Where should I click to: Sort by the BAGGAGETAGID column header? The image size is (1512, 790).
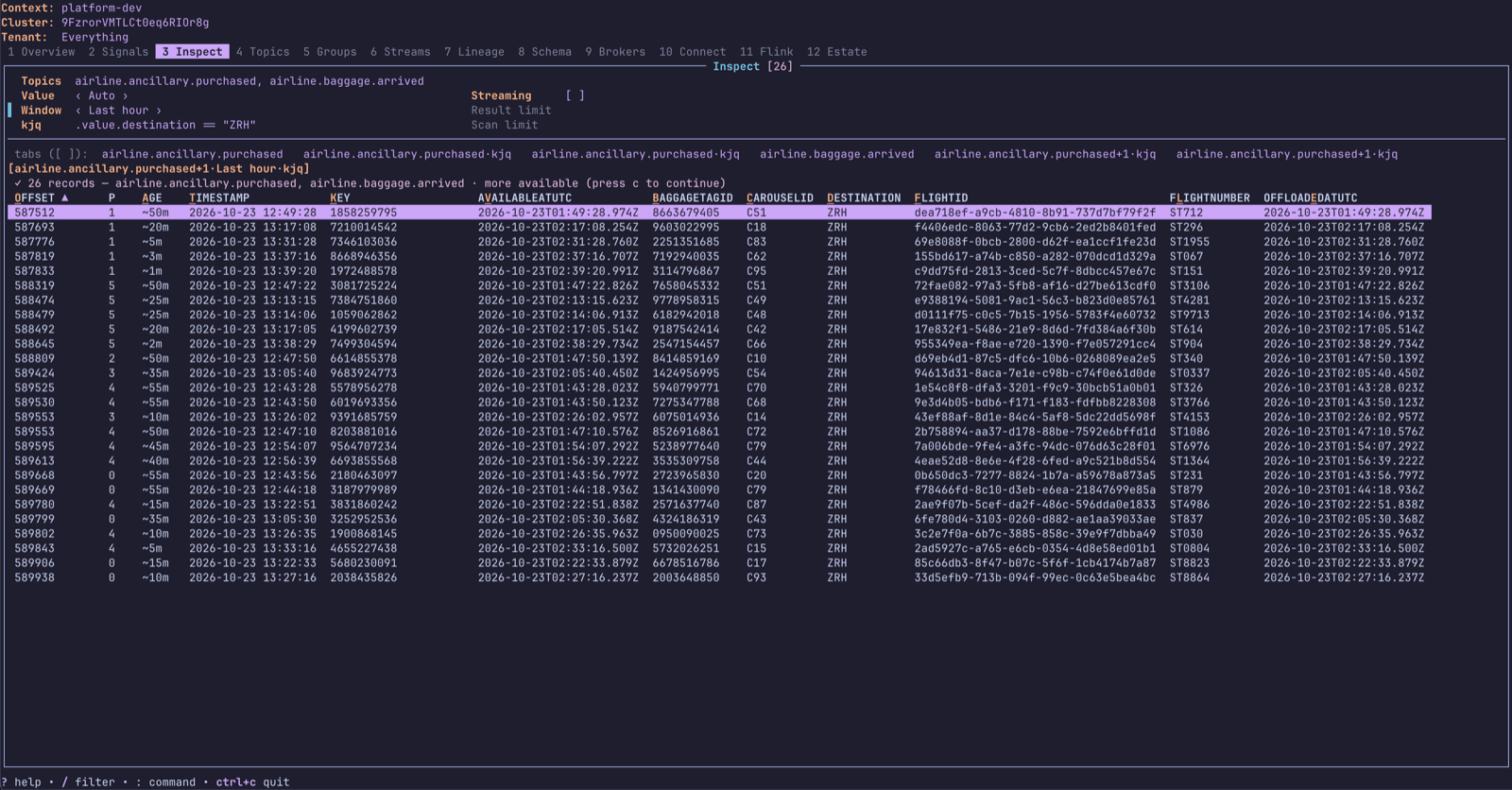(x=693, y=198)
